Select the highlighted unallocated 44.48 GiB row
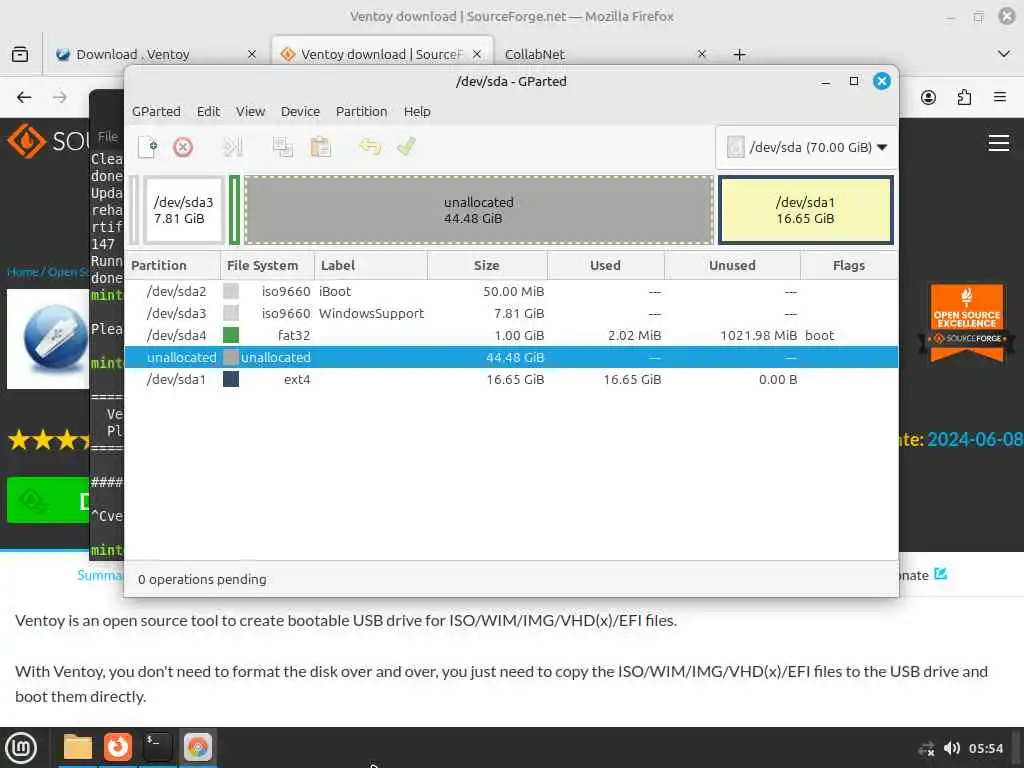Viewport: 1024px width, 768px height. tap(511, 357)
